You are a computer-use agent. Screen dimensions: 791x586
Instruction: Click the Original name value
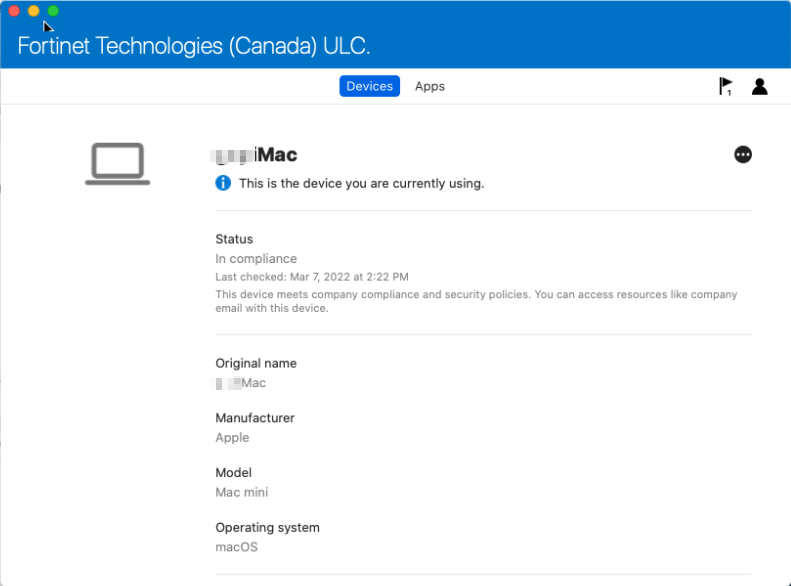pyautogui.click(x=241, y=383)
